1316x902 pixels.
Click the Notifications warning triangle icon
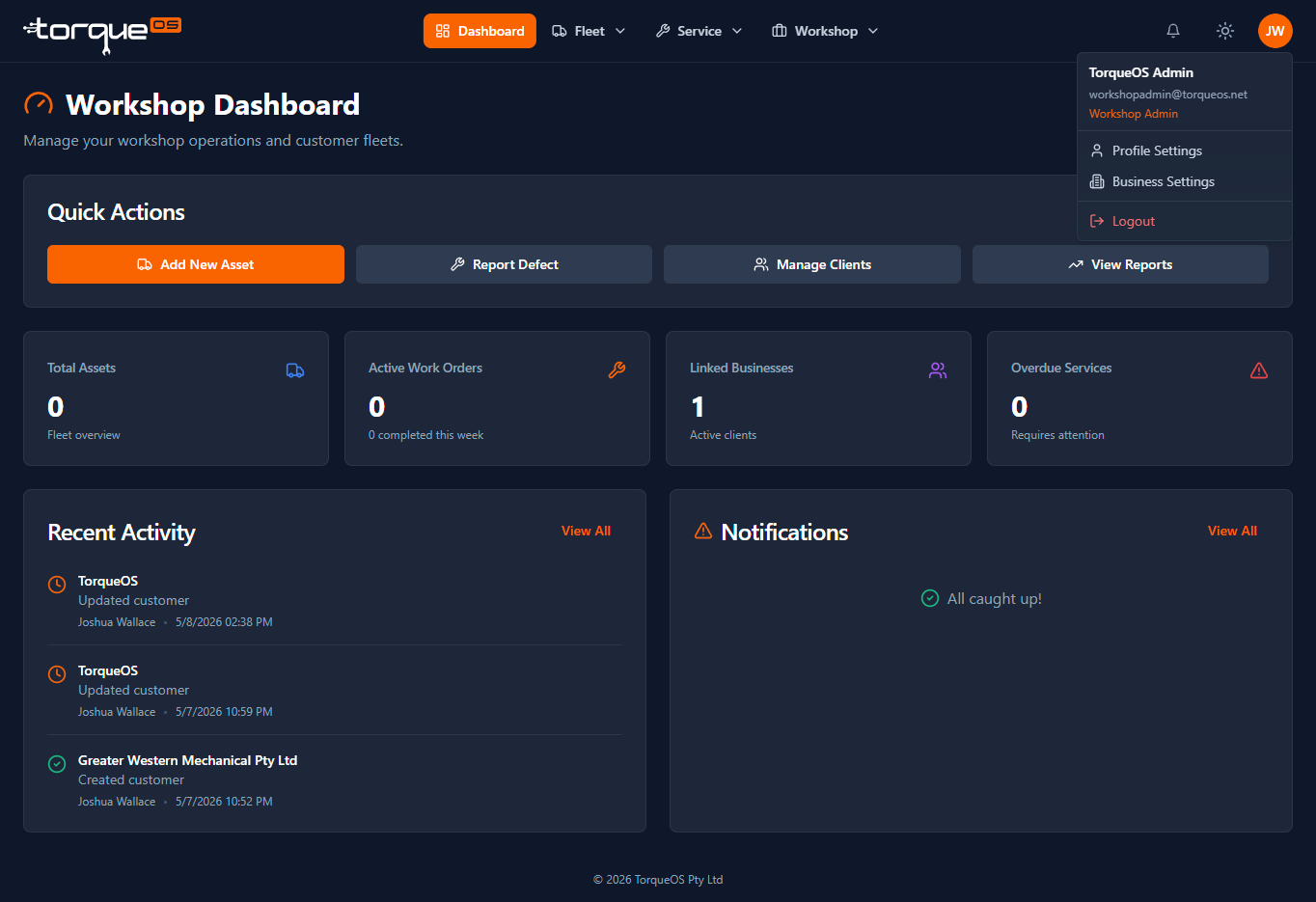pyautogui.click(x=703, y=531)
